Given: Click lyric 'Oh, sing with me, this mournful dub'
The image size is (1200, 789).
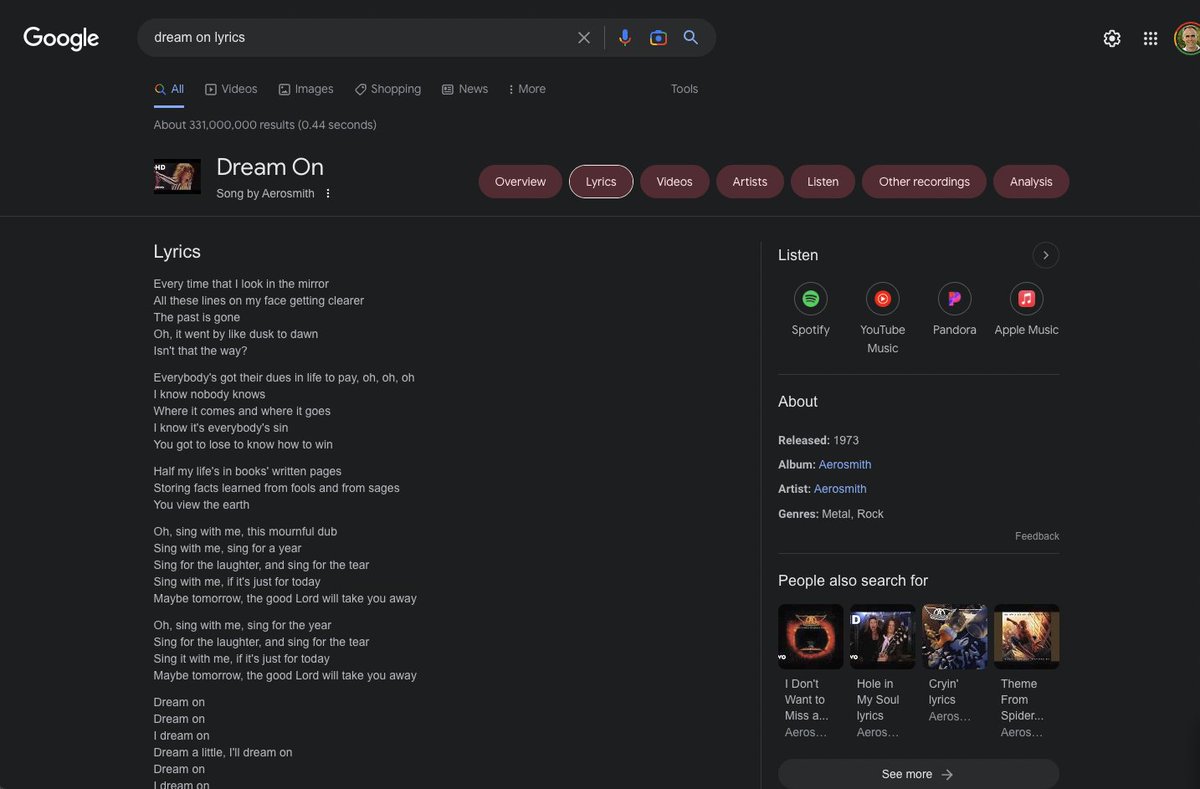Looking at the screenshot, I should (245, 532).
